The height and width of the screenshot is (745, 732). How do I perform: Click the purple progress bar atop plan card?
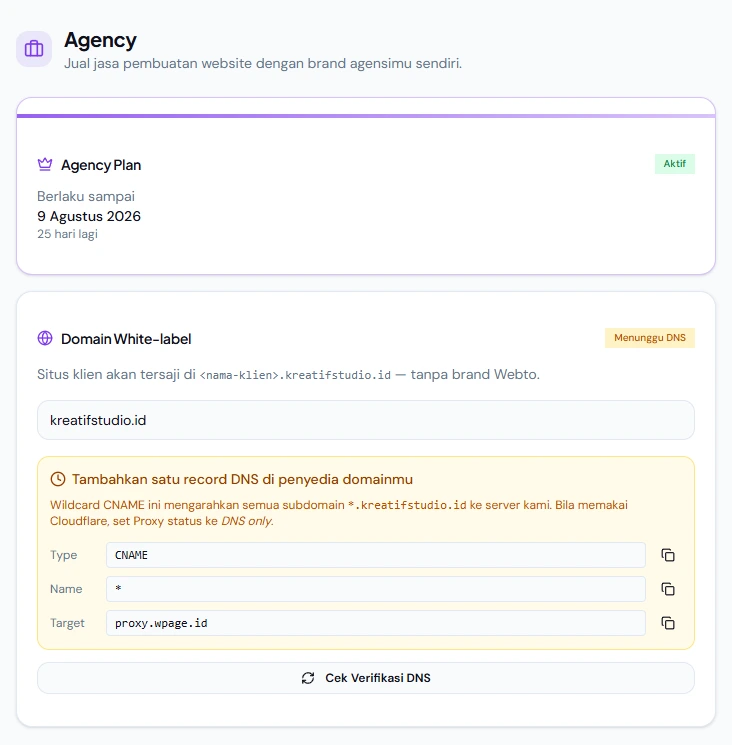tap(366, 116)
